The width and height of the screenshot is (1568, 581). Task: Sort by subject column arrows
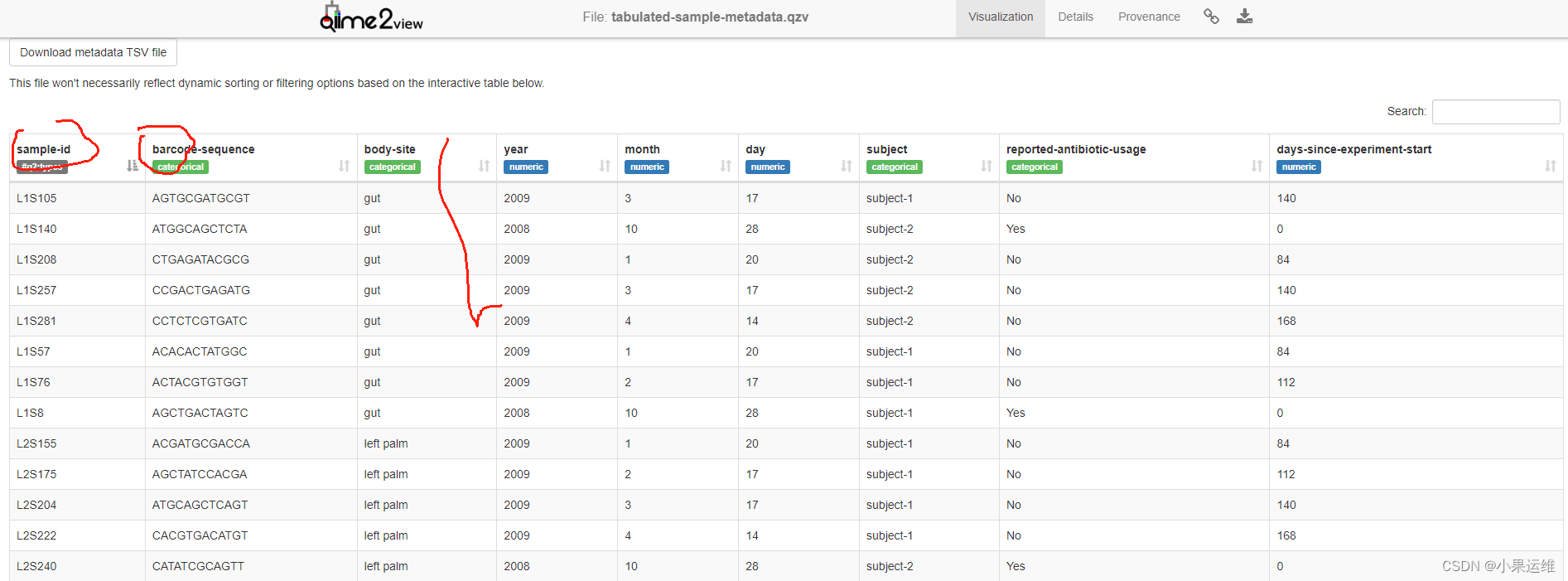pos(987,166)
